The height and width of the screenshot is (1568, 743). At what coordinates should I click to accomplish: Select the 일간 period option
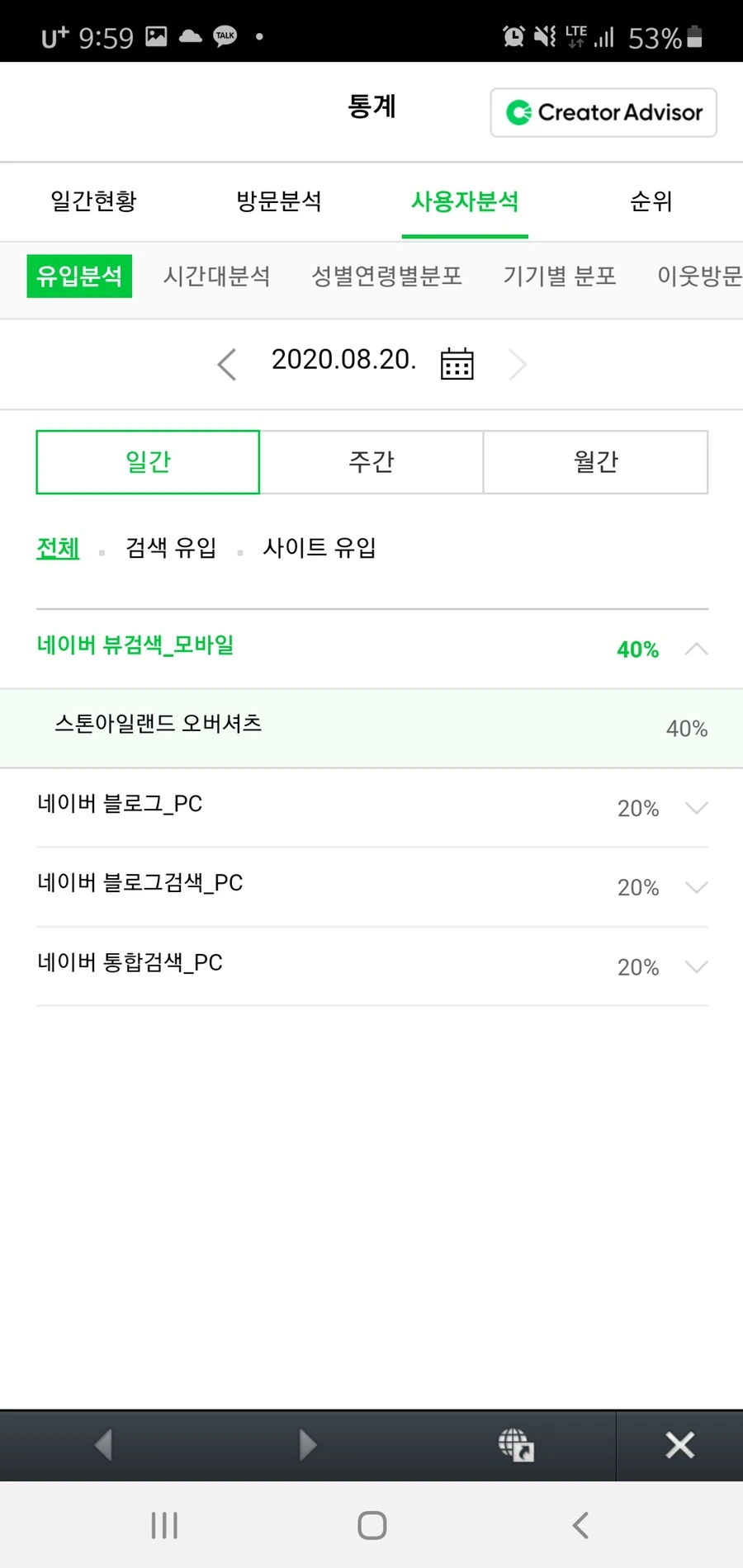pos(148,462)
